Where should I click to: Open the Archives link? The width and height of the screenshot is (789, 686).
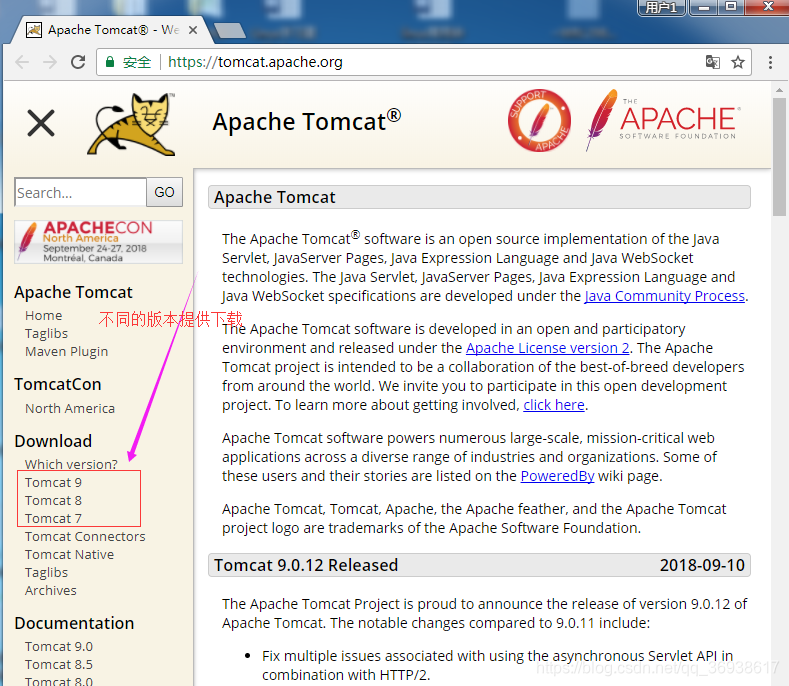click(x=51, y=590)
